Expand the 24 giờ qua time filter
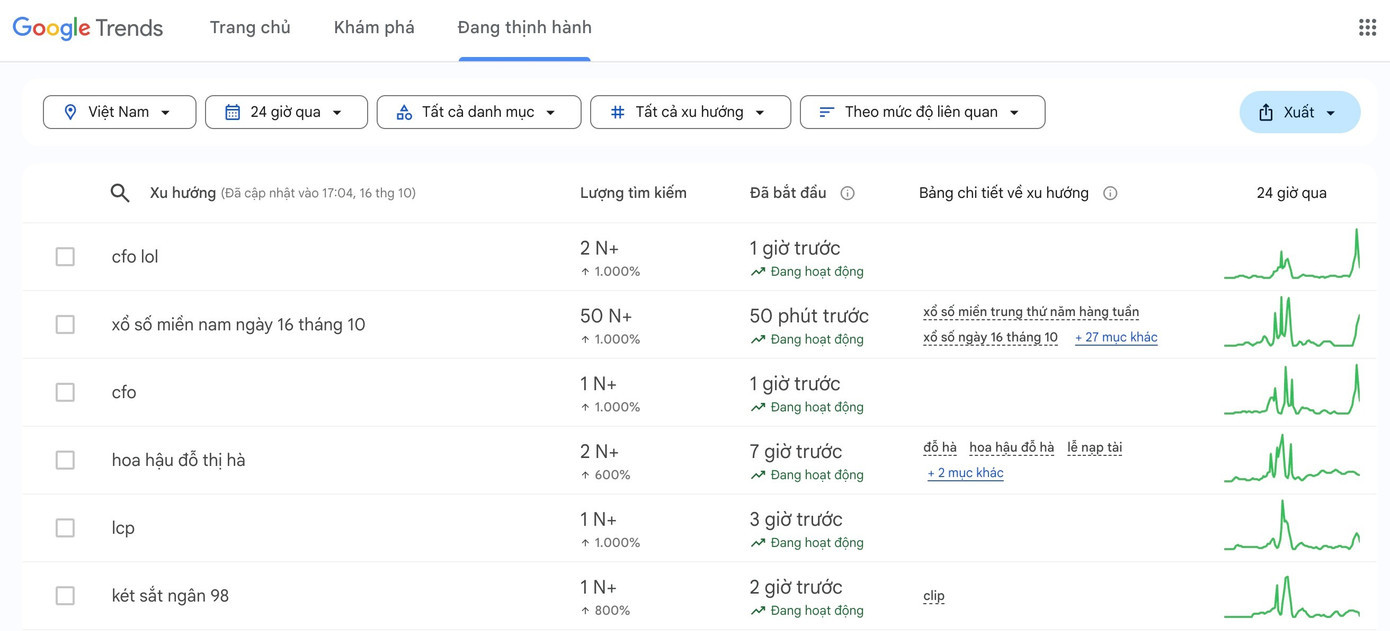The width and height of the screenshot is (1390, 631). 286,112
